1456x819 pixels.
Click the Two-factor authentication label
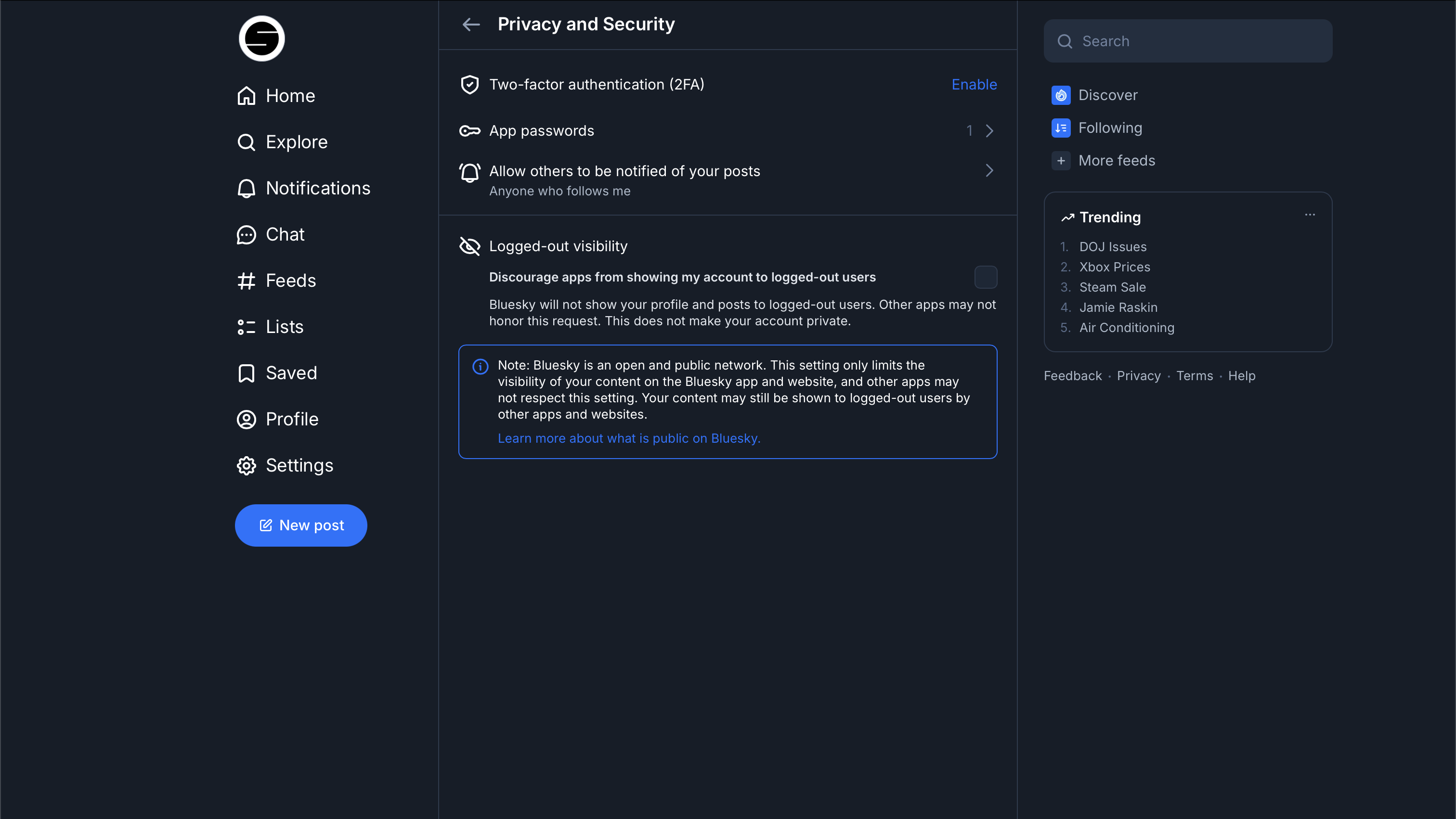pyautogui.click(x=596, y=85)
